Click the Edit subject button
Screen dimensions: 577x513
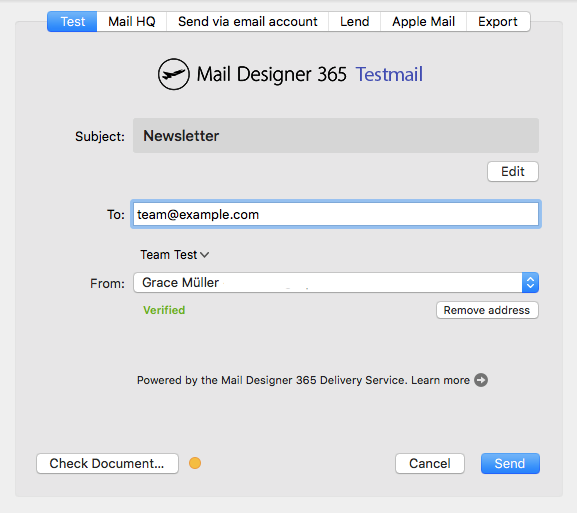[x=513, y=171]
